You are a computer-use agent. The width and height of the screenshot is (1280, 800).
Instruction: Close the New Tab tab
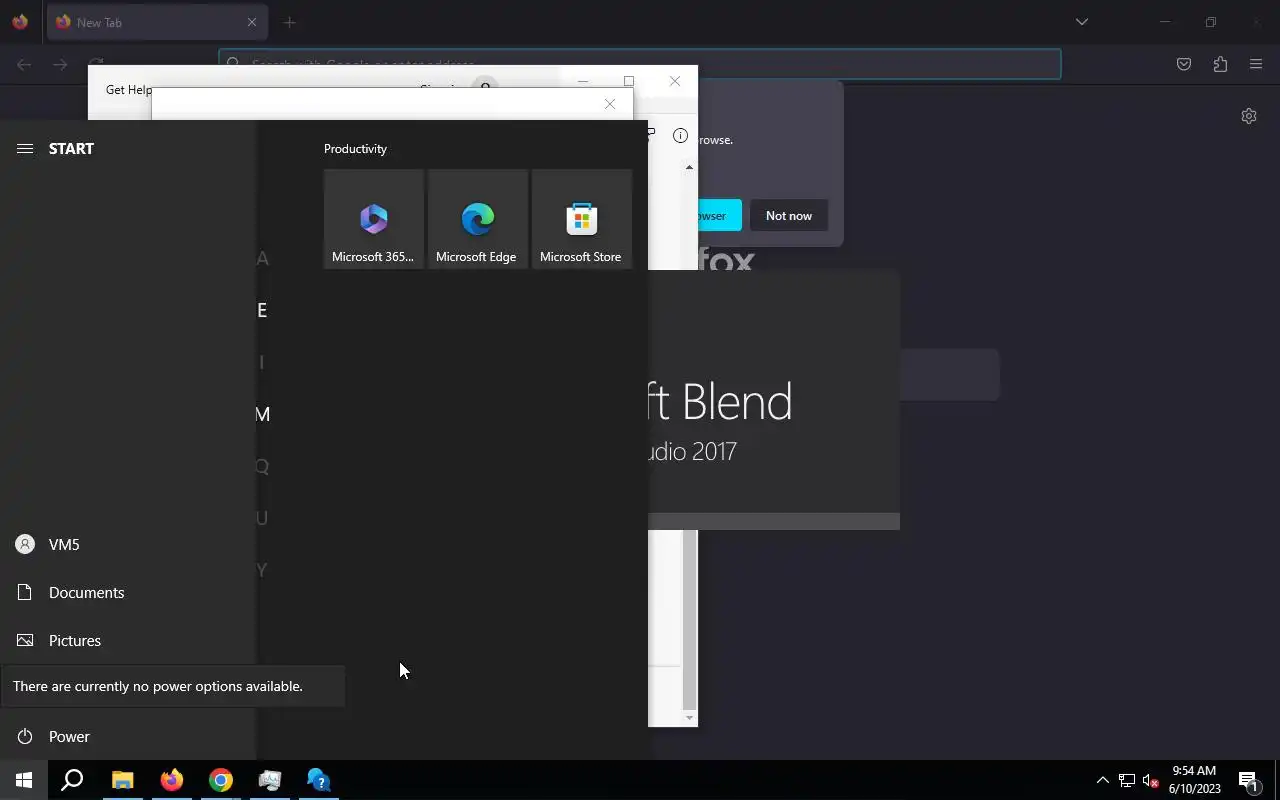click(x=252, y=22)
